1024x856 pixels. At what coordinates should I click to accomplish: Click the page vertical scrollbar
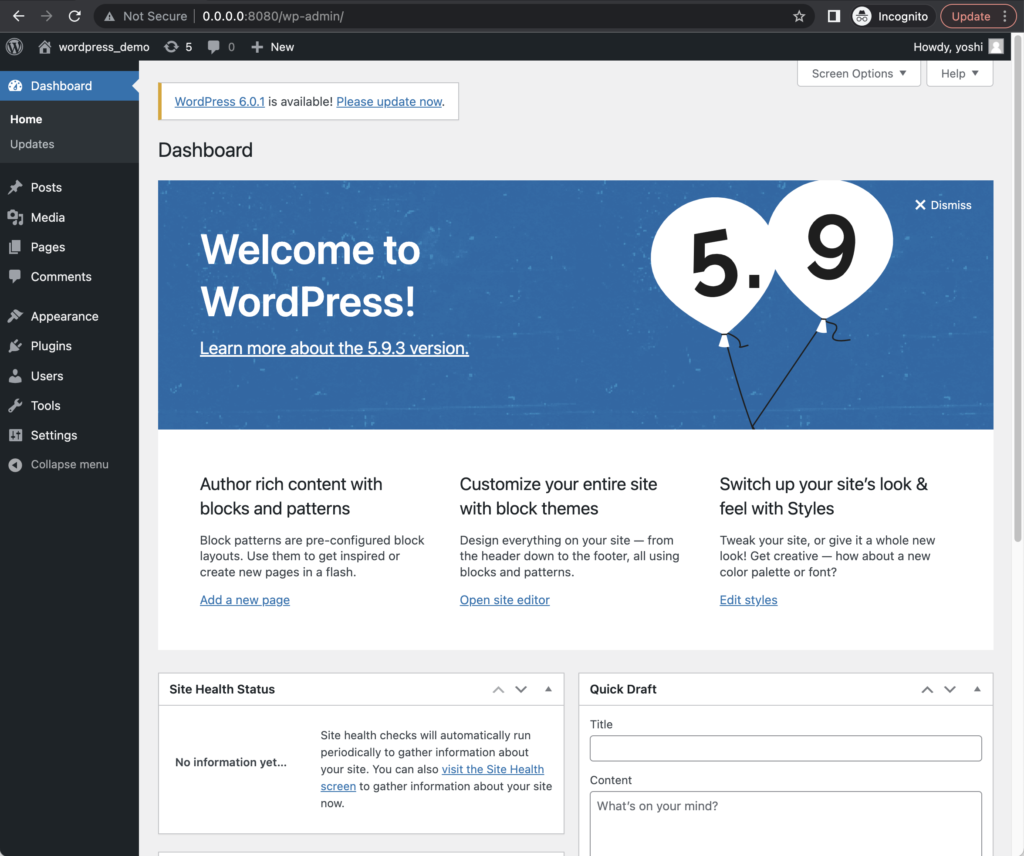1017,287
